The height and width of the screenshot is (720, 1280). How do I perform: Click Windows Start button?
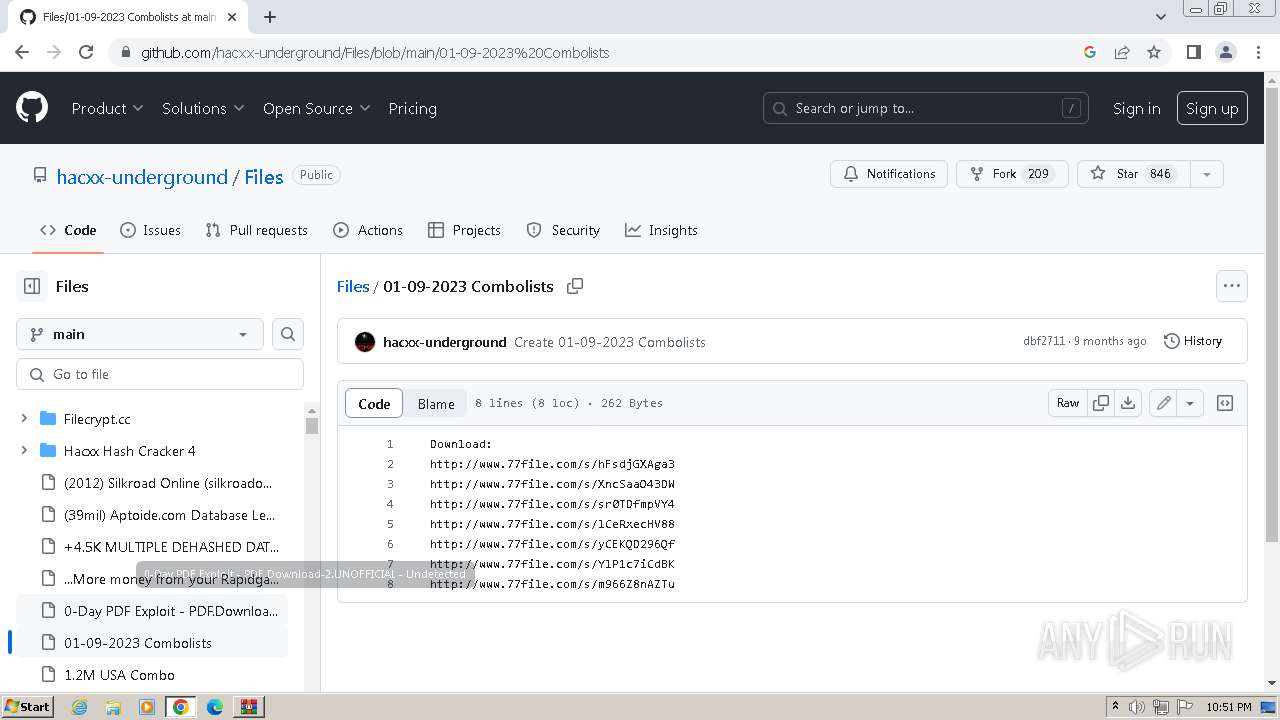point(27,707)
